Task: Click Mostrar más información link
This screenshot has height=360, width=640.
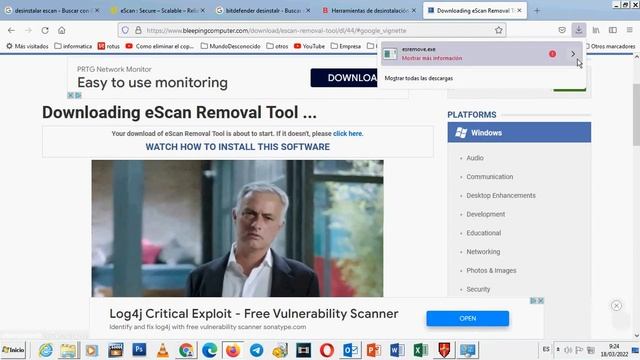Action: 432,58
